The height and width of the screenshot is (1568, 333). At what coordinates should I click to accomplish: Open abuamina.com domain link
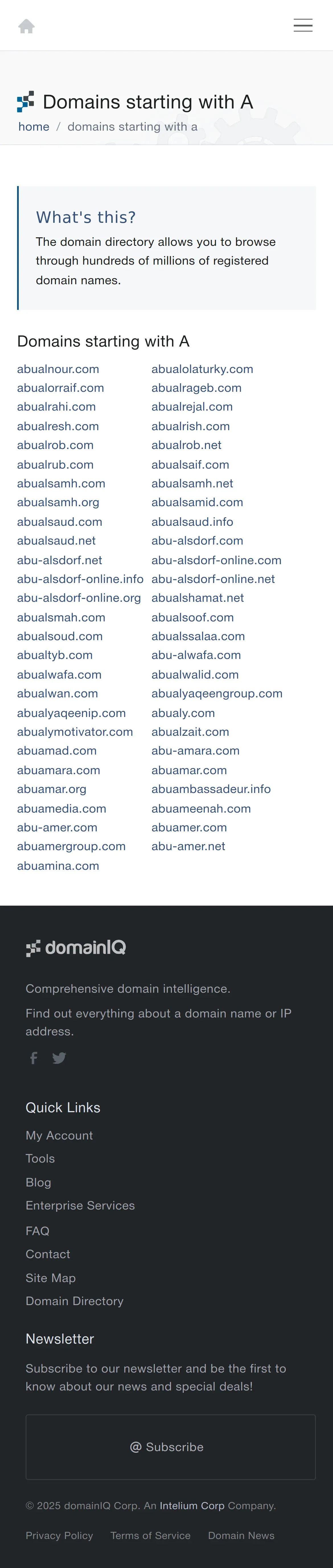click(x=58, y=866)
